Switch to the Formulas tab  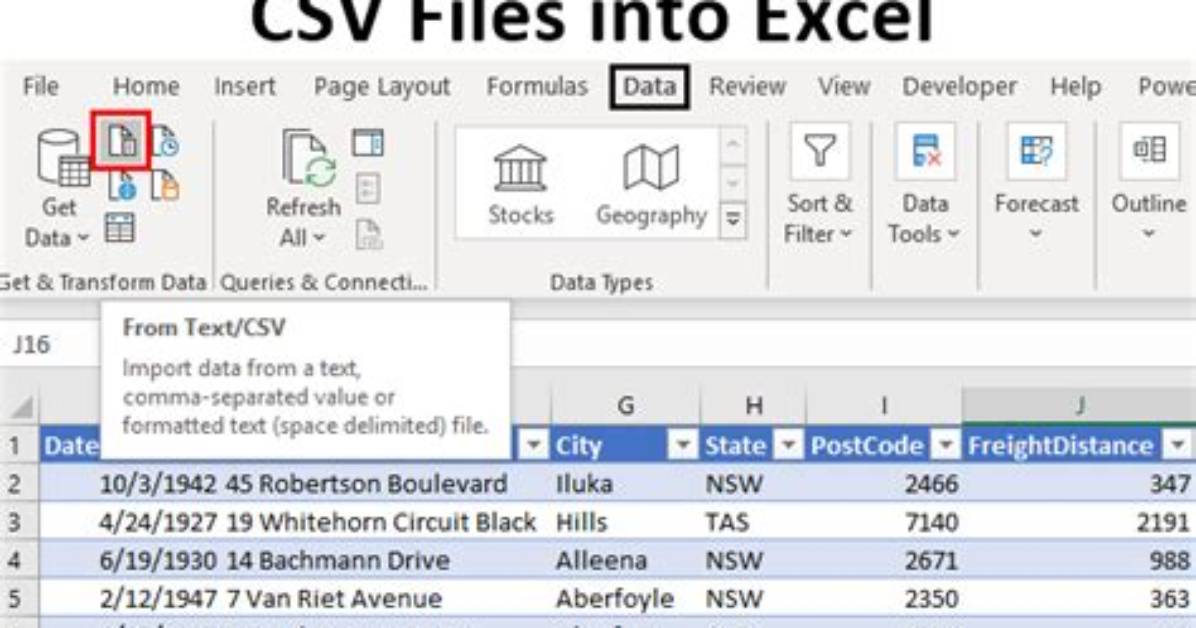[537, 86]
